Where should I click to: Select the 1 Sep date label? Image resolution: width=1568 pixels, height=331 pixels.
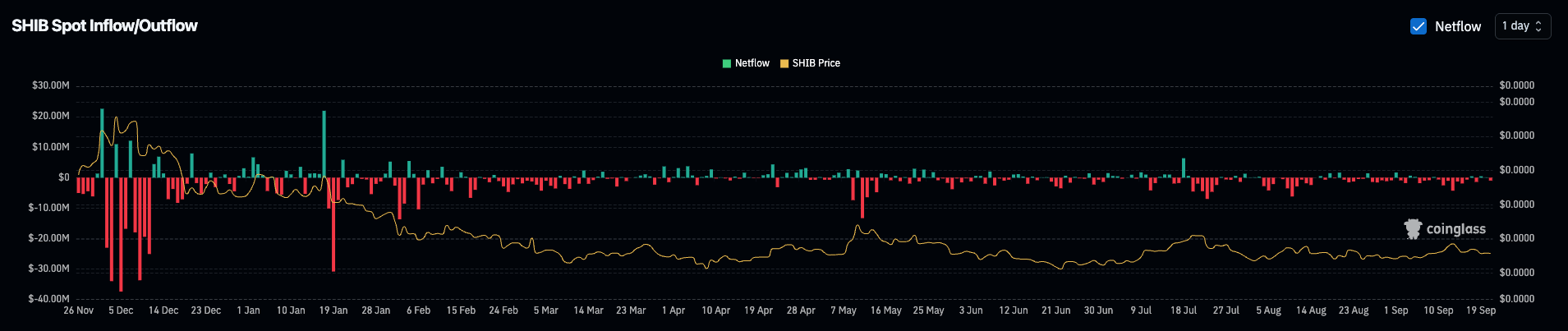[1396, 310]
